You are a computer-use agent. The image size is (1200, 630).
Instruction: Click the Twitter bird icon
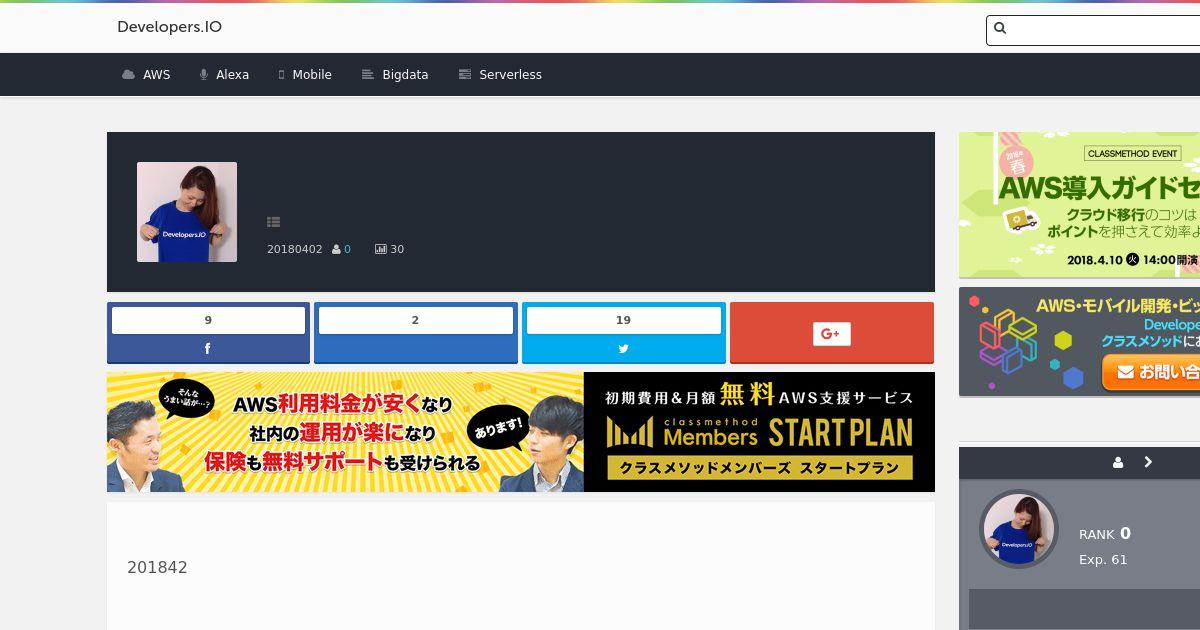click(623, 349)
